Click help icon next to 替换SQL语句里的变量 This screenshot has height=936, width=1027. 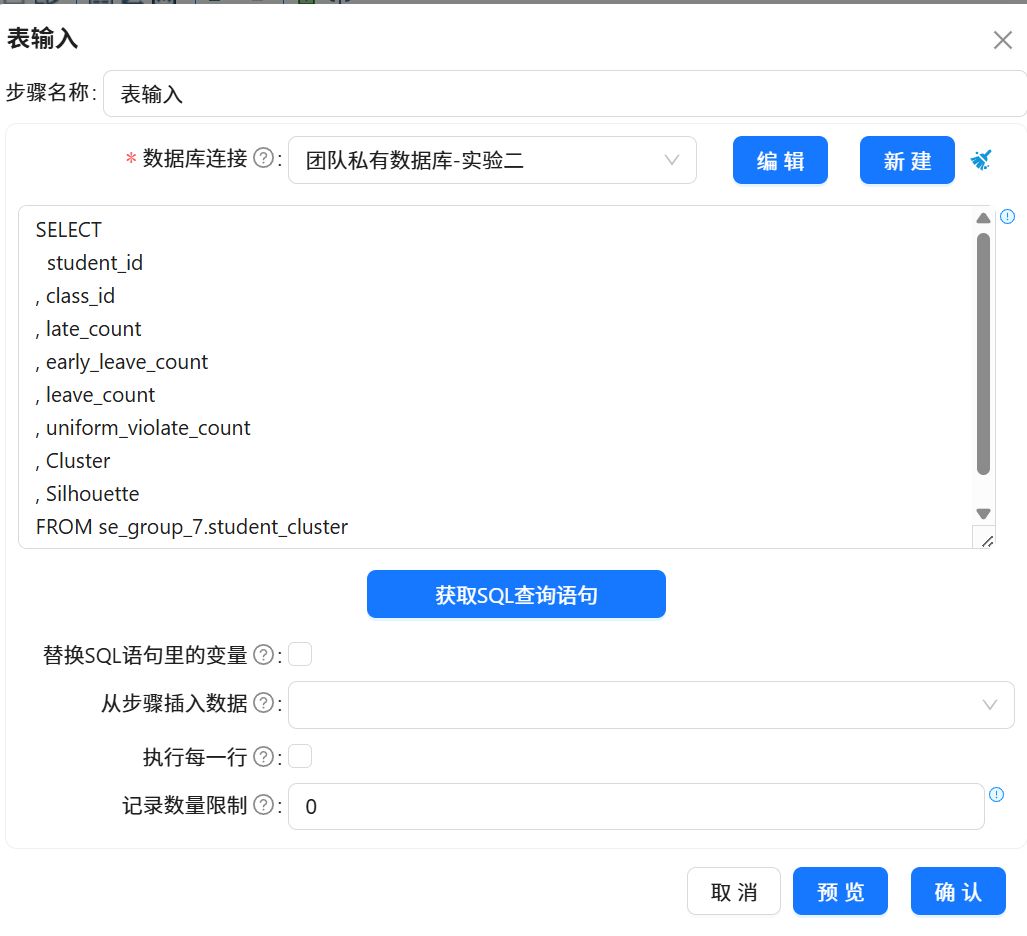(263, 654)
